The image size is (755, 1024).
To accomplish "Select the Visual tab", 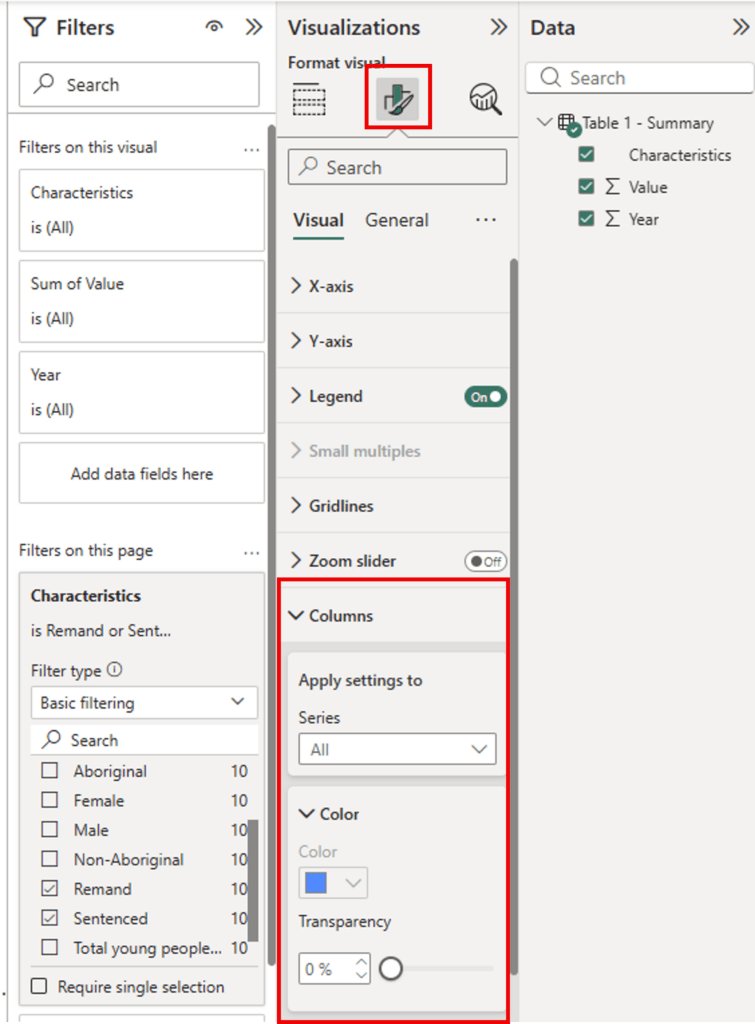I will (x=318, y=220).
